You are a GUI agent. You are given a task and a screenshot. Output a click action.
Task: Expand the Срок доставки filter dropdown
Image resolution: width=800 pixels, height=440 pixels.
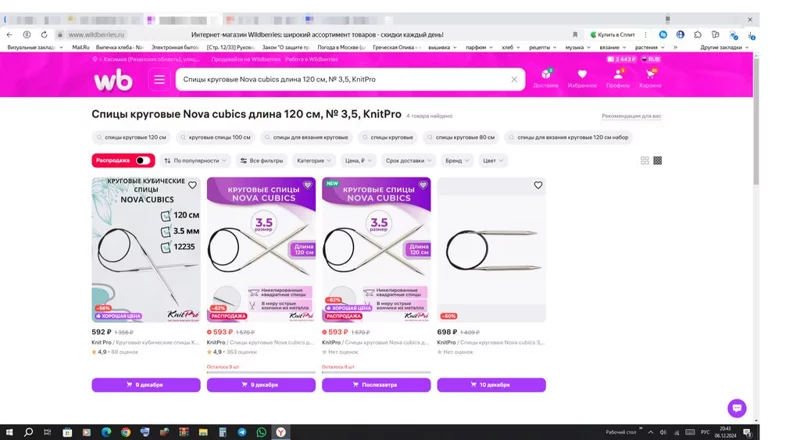click(x=409, y=160)
